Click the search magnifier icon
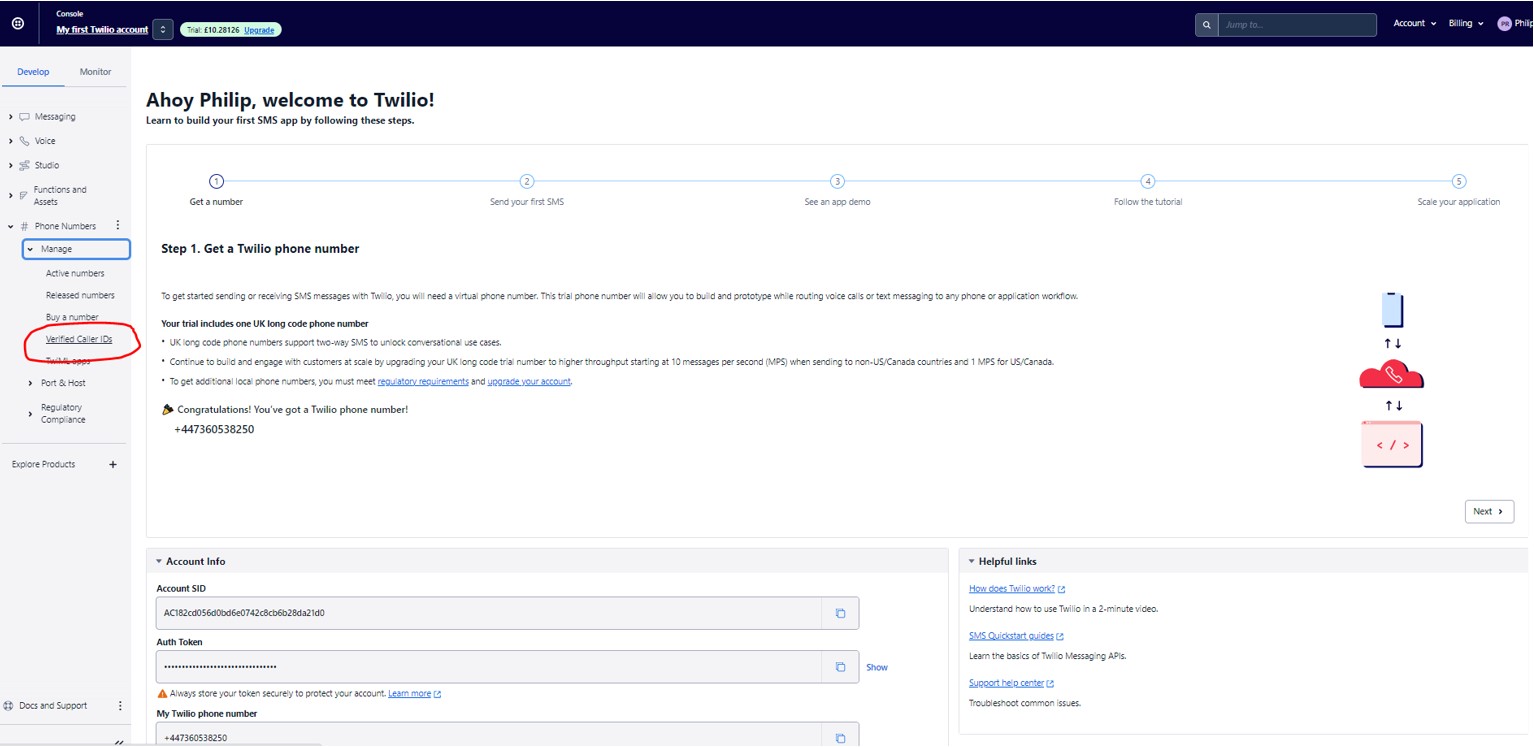 pyautogui.click(x=1207, y=24)
